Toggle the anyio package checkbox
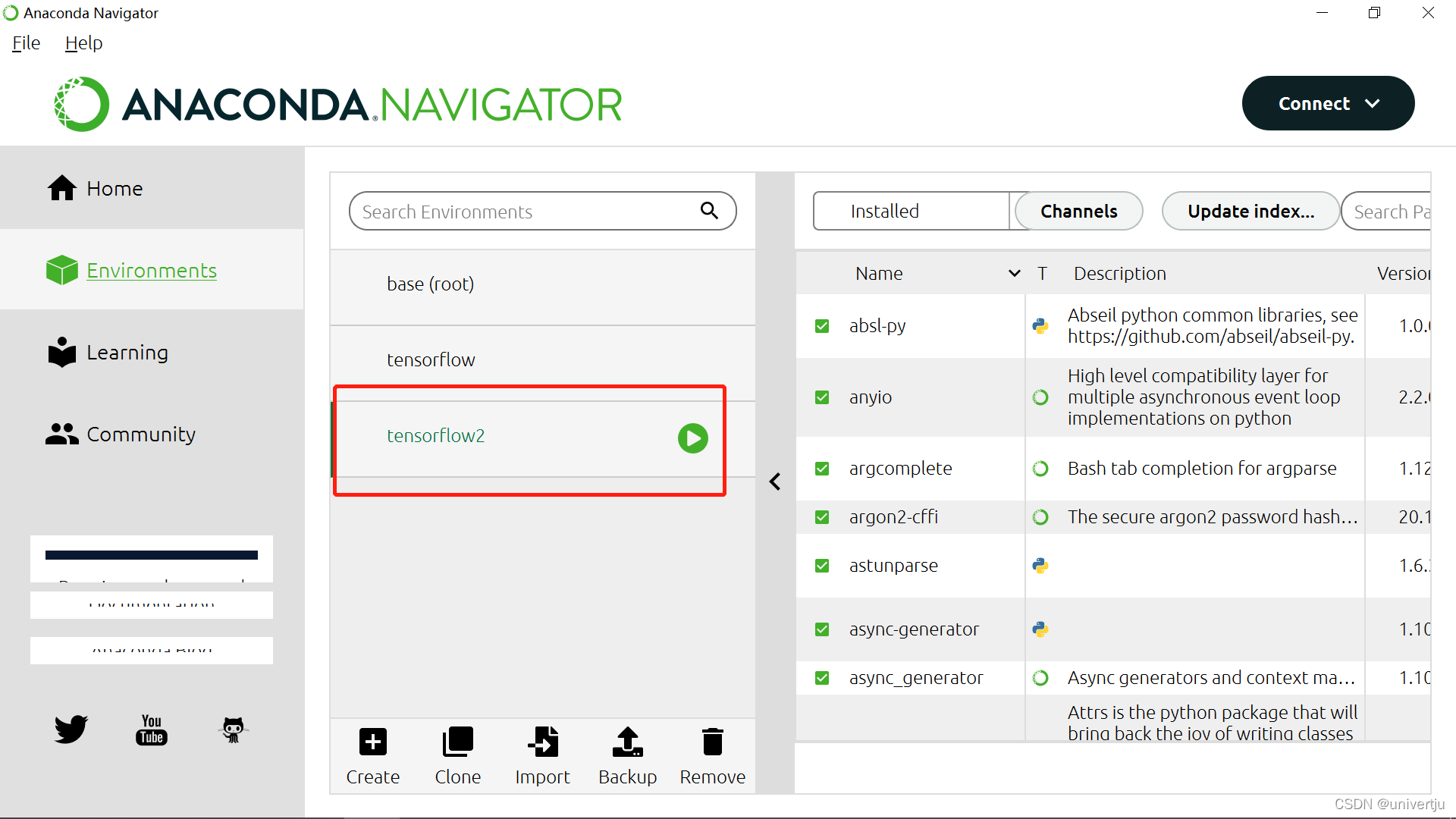Screen dimensions: 1456x819 pyautogui.click(x=822, y=397)
